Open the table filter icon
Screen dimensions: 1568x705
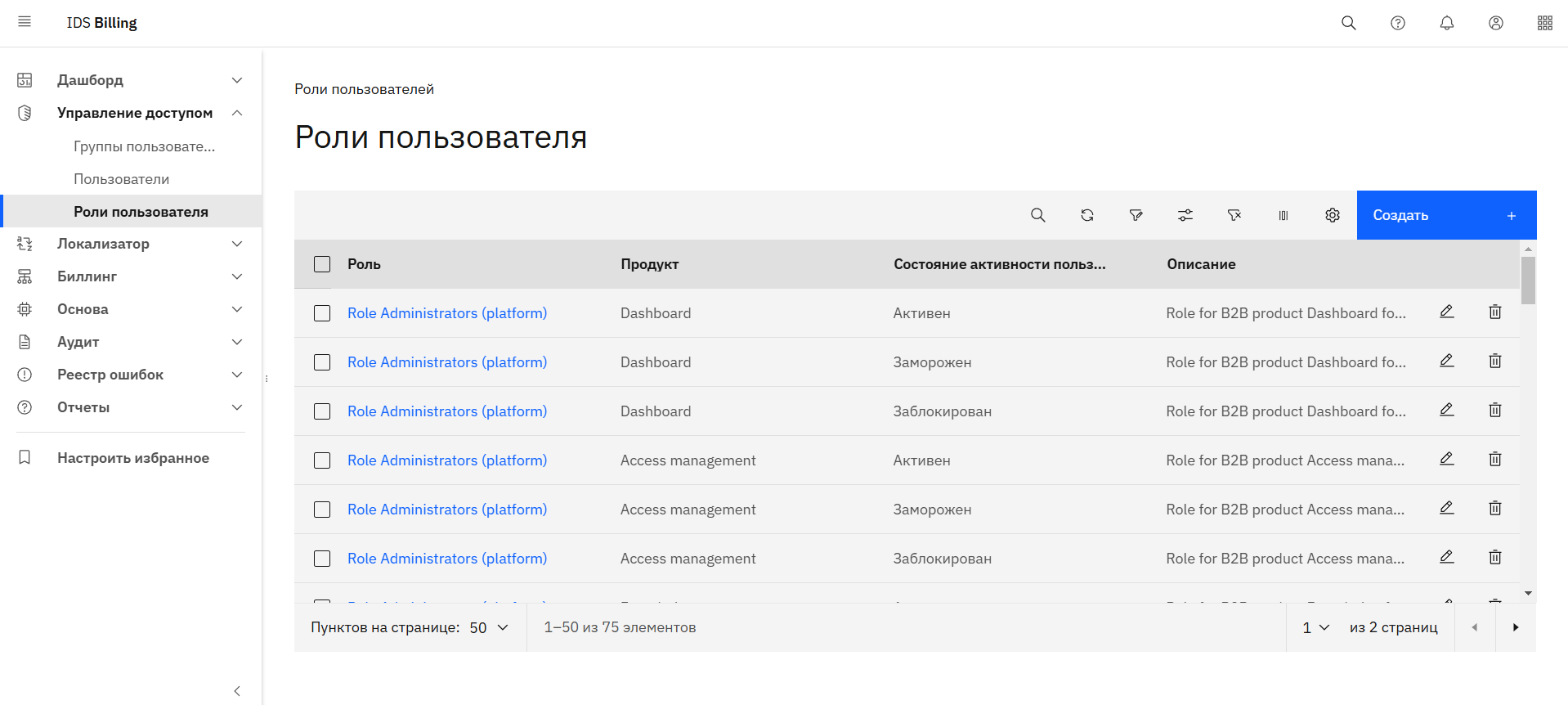[x=1136, y=215]
